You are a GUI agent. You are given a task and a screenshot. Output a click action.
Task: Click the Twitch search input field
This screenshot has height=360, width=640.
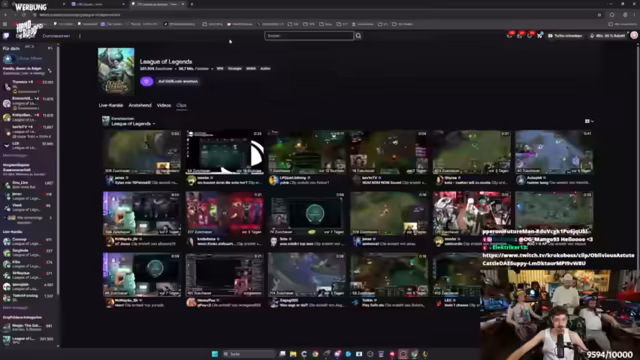click(x=309, y=36)
